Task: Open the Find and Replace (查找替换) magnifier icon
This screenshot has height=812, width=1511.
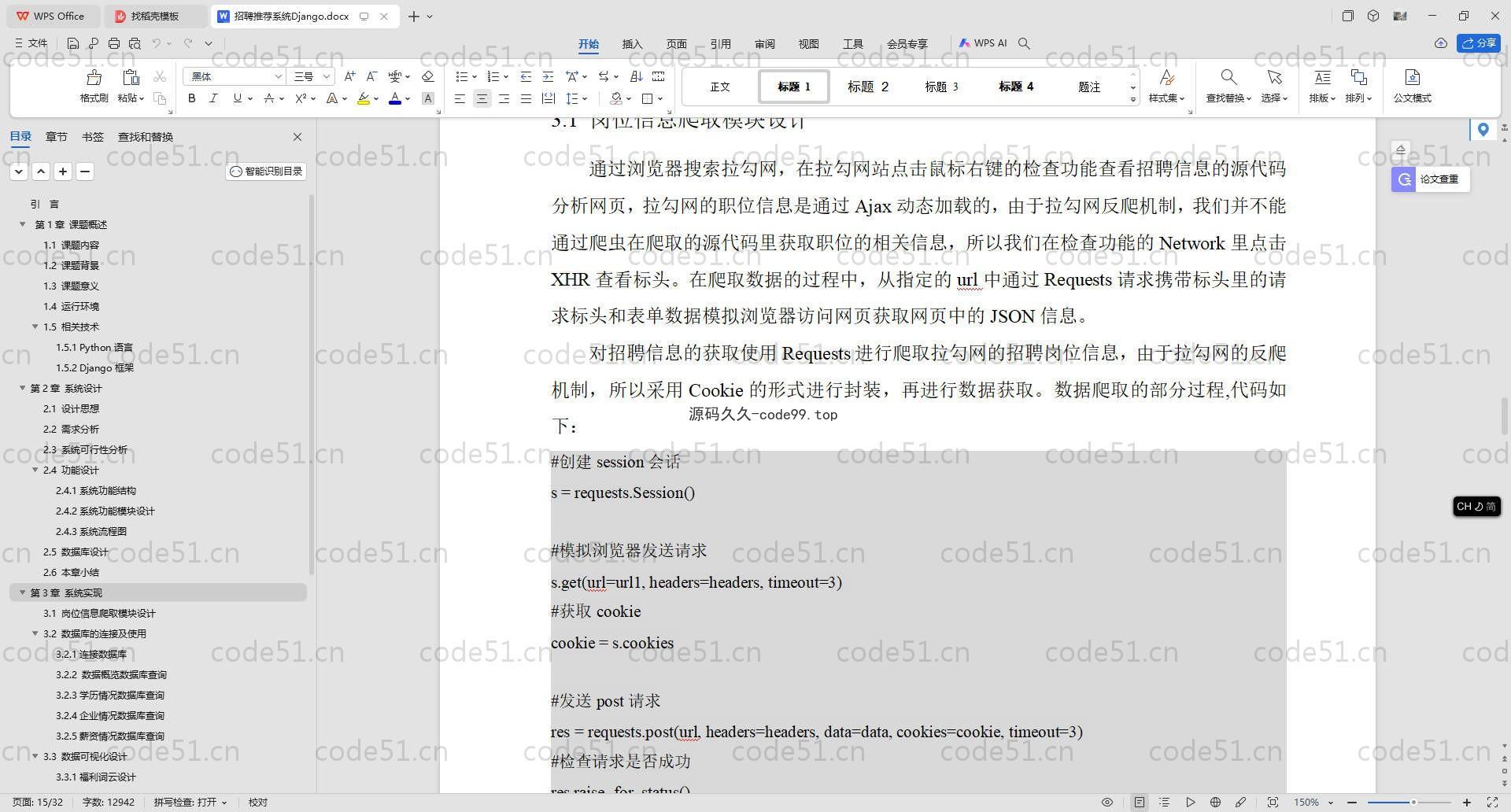Action: point(1228,77)
